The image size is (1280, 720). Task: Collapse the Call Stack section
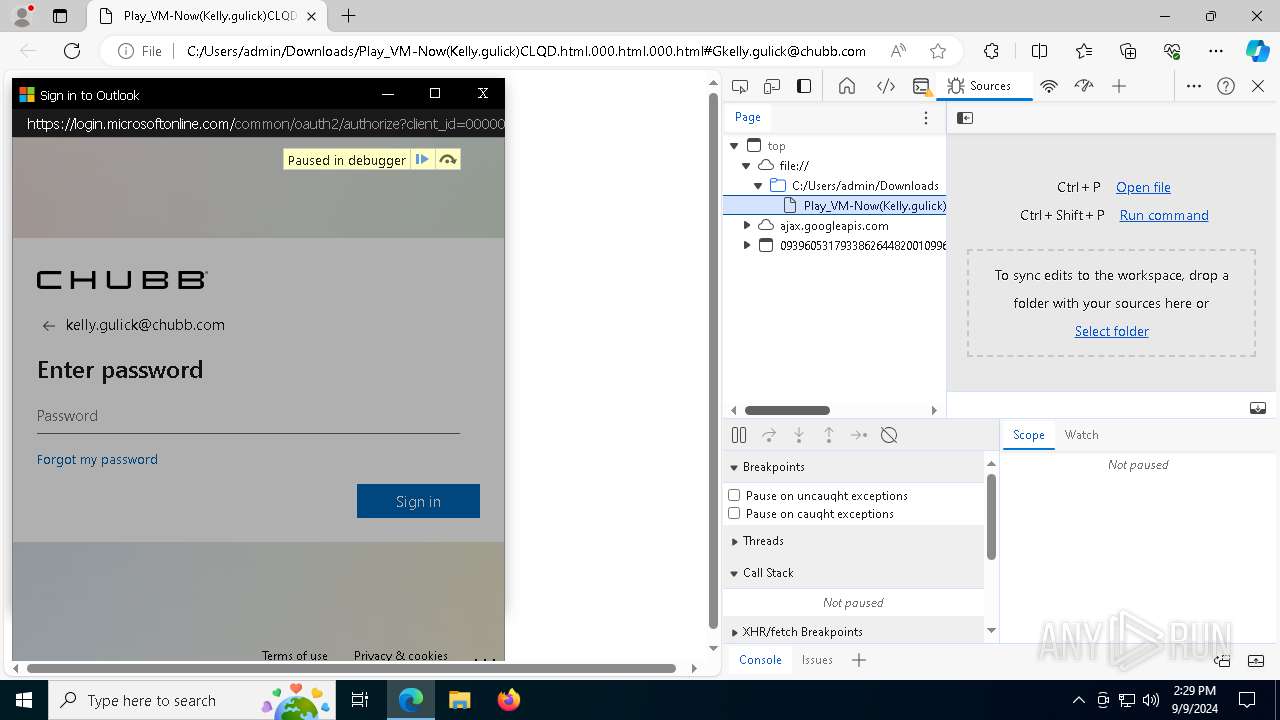[734, 573]
